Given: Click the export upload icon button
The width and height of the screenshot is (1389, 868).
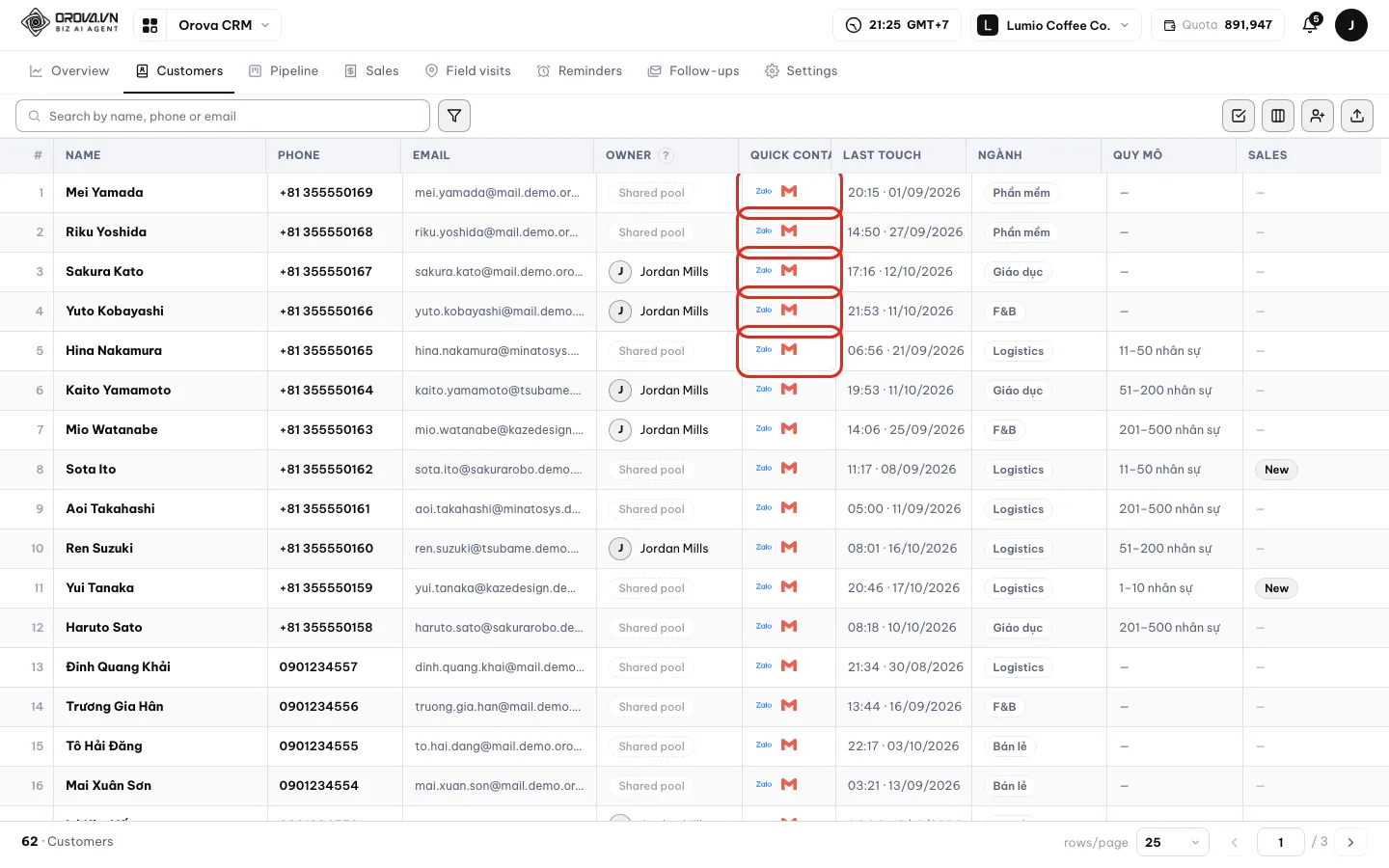Looking at the screenshot, I should (x=1357, y=116).
